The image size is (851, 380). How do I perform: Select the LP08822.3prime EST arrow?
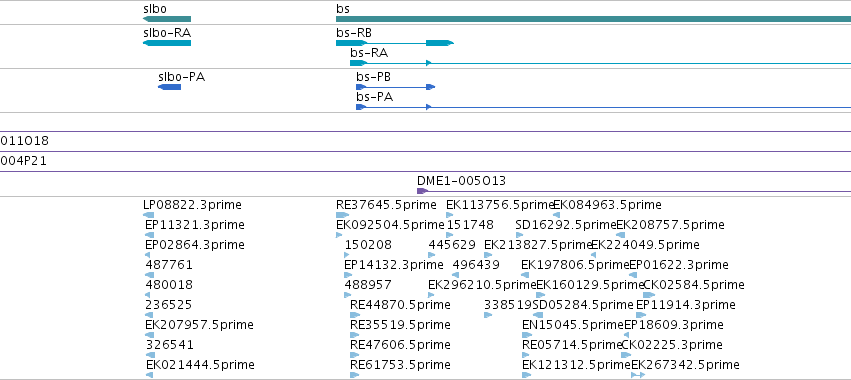[149, 215]
